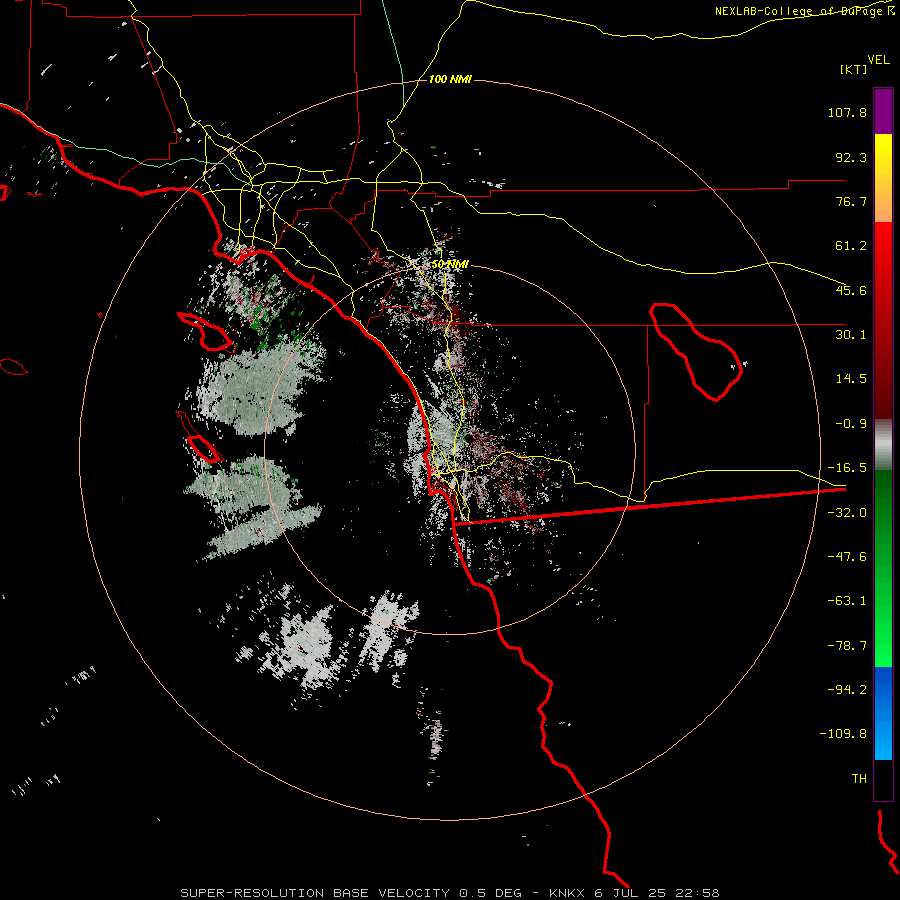The width and height of the screenshot is (900, 900).
Task: Select the -63.1 velocity scale value
Action: [x=847, y=601]
